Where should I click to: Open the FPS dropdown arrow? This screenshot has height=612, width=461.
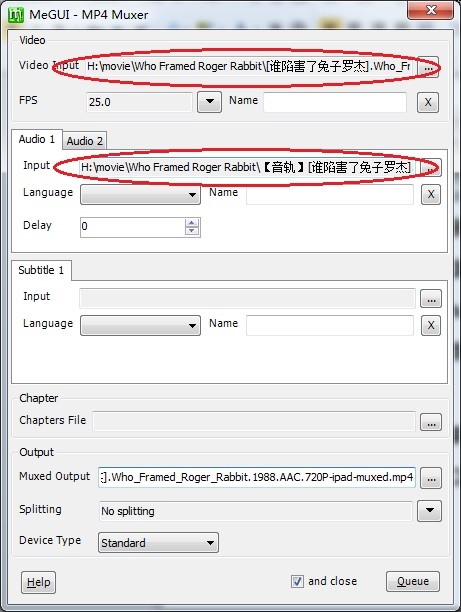coord(209,102)
